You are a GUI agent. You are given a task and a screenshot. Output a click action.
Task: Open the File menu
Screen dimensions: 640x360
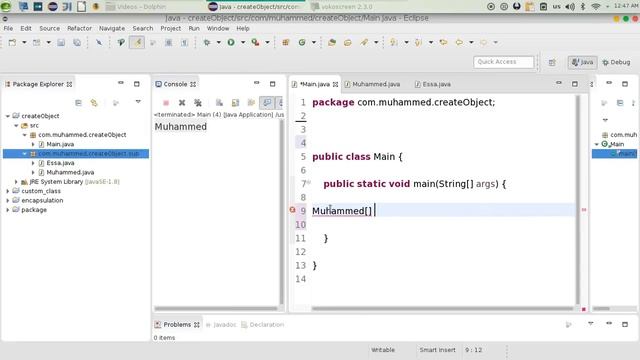(8, 29)
